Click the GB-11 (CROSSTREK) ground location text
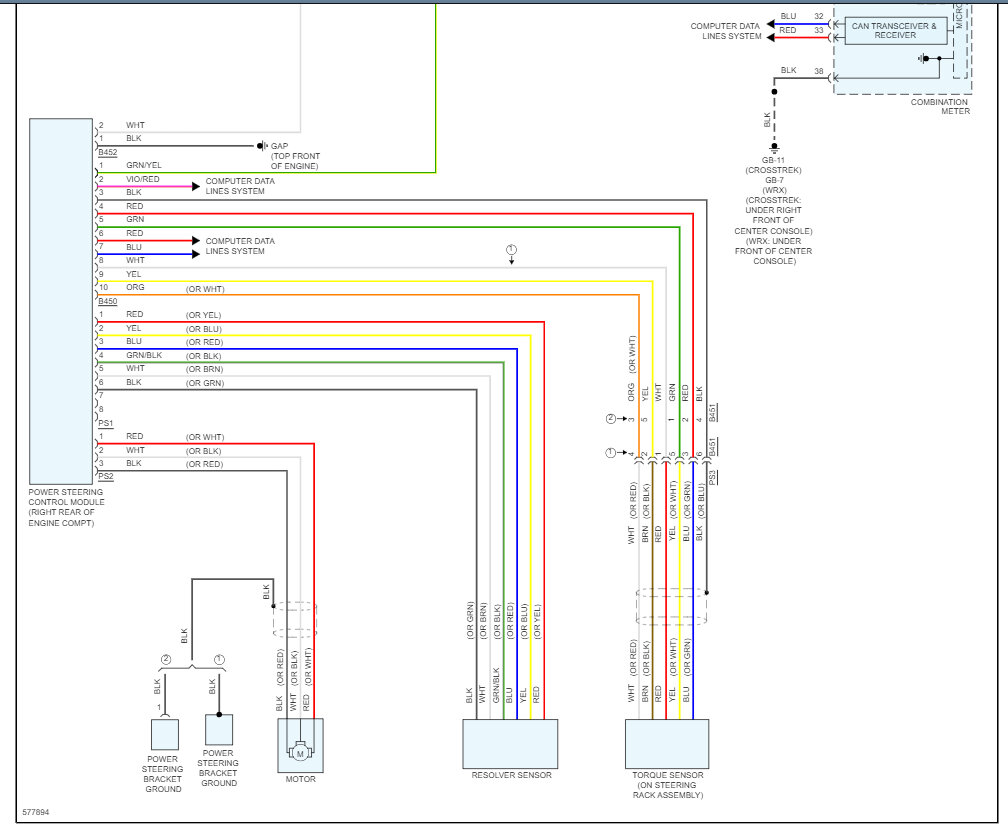The height and width of the screenshot is (835, 1008). click(773, 165)
